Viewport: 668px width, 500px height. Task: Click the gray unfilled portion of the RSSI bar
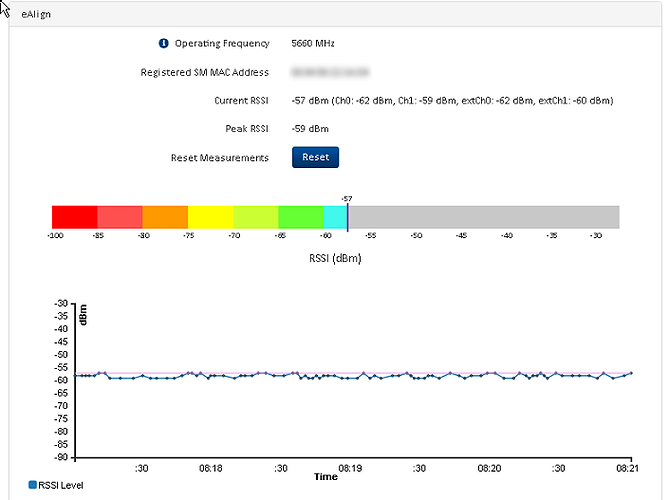(483, 217)
